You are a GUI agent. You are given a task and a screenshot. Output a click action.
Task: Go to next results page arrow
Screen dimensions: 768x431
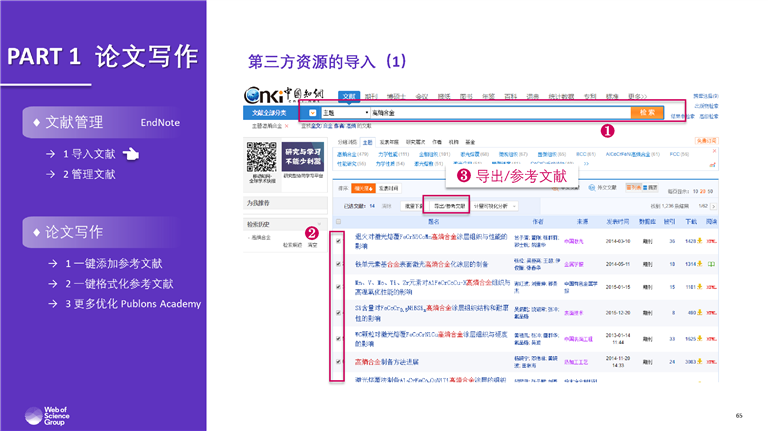pos(714,207)
